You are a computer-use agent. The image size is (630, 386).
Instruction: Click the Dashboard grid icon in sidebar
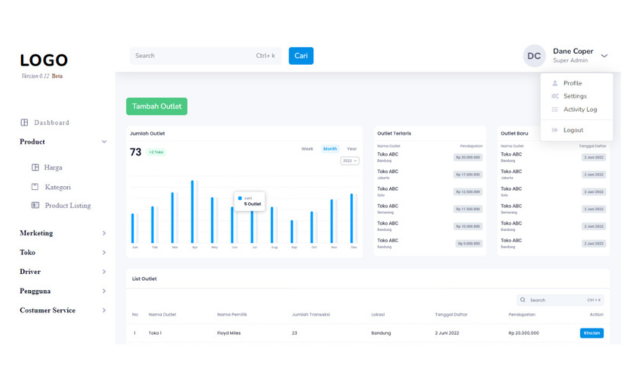point(24,123)
